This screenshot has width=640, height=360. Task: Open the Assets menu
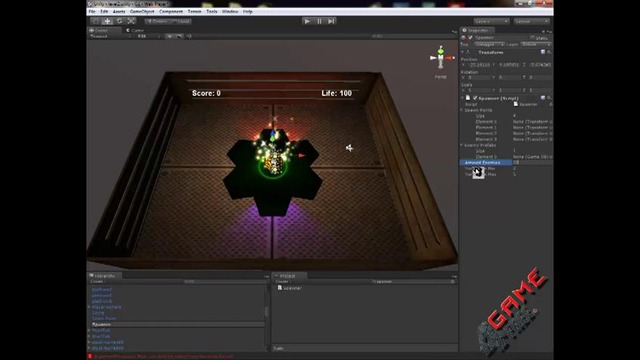click(119, 11)
